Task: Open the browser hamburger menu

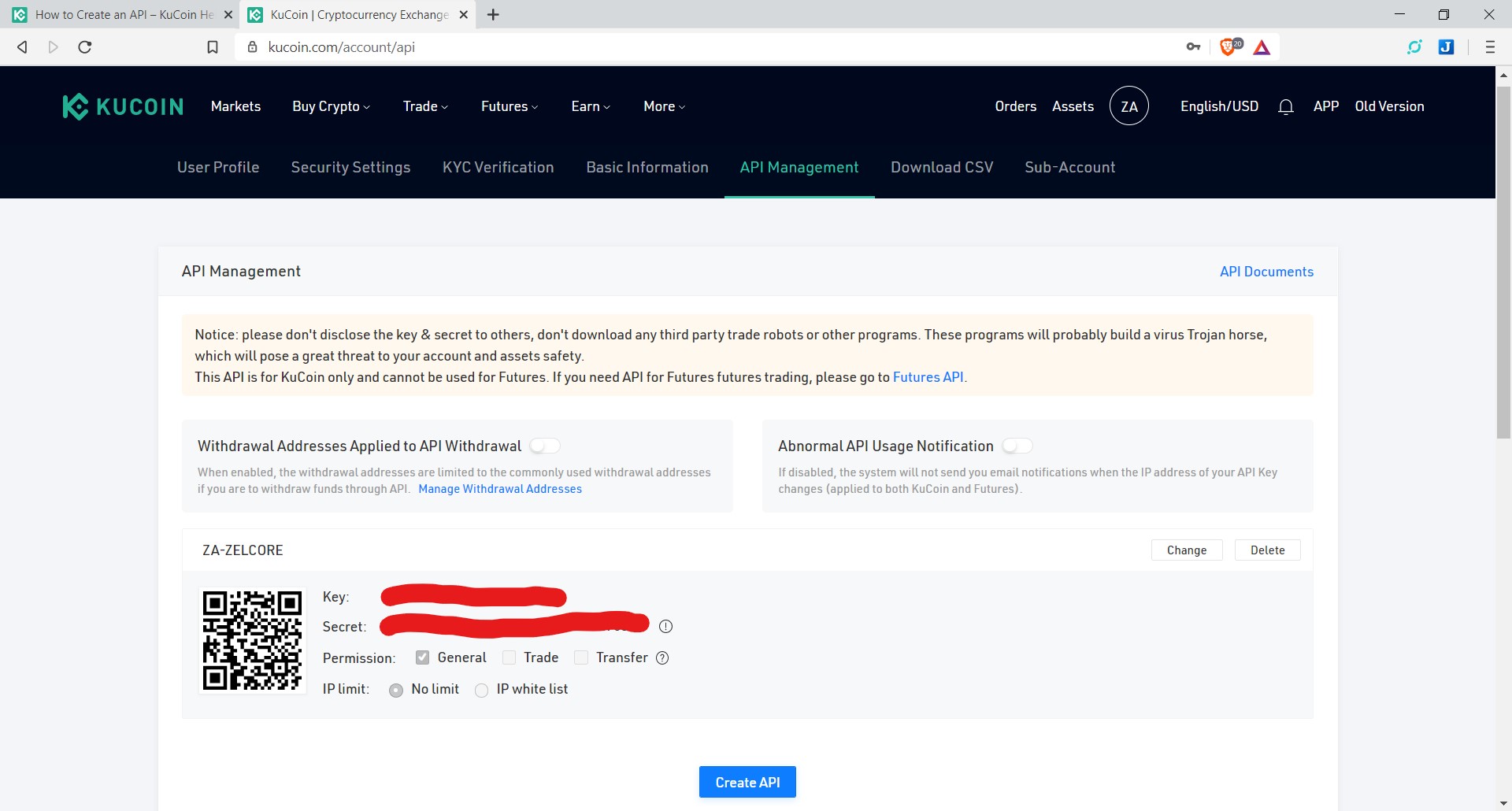Action: point(1490,47)
